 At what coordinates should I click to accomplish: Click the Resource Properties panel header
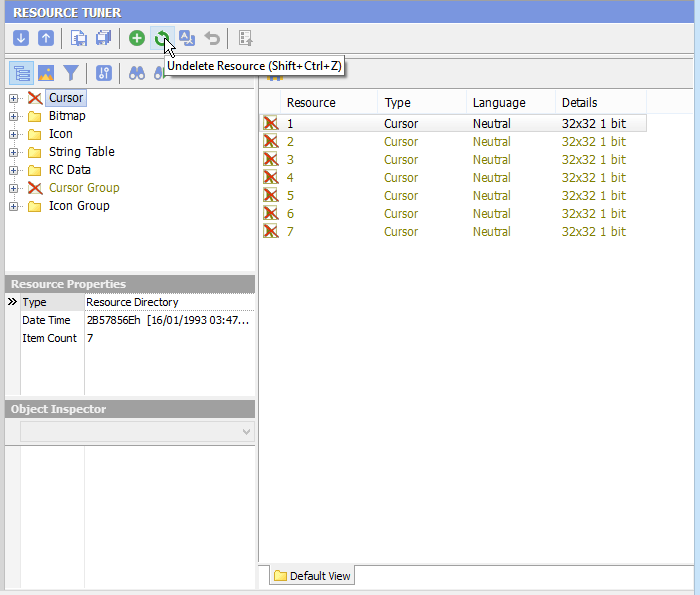[130, 284]
